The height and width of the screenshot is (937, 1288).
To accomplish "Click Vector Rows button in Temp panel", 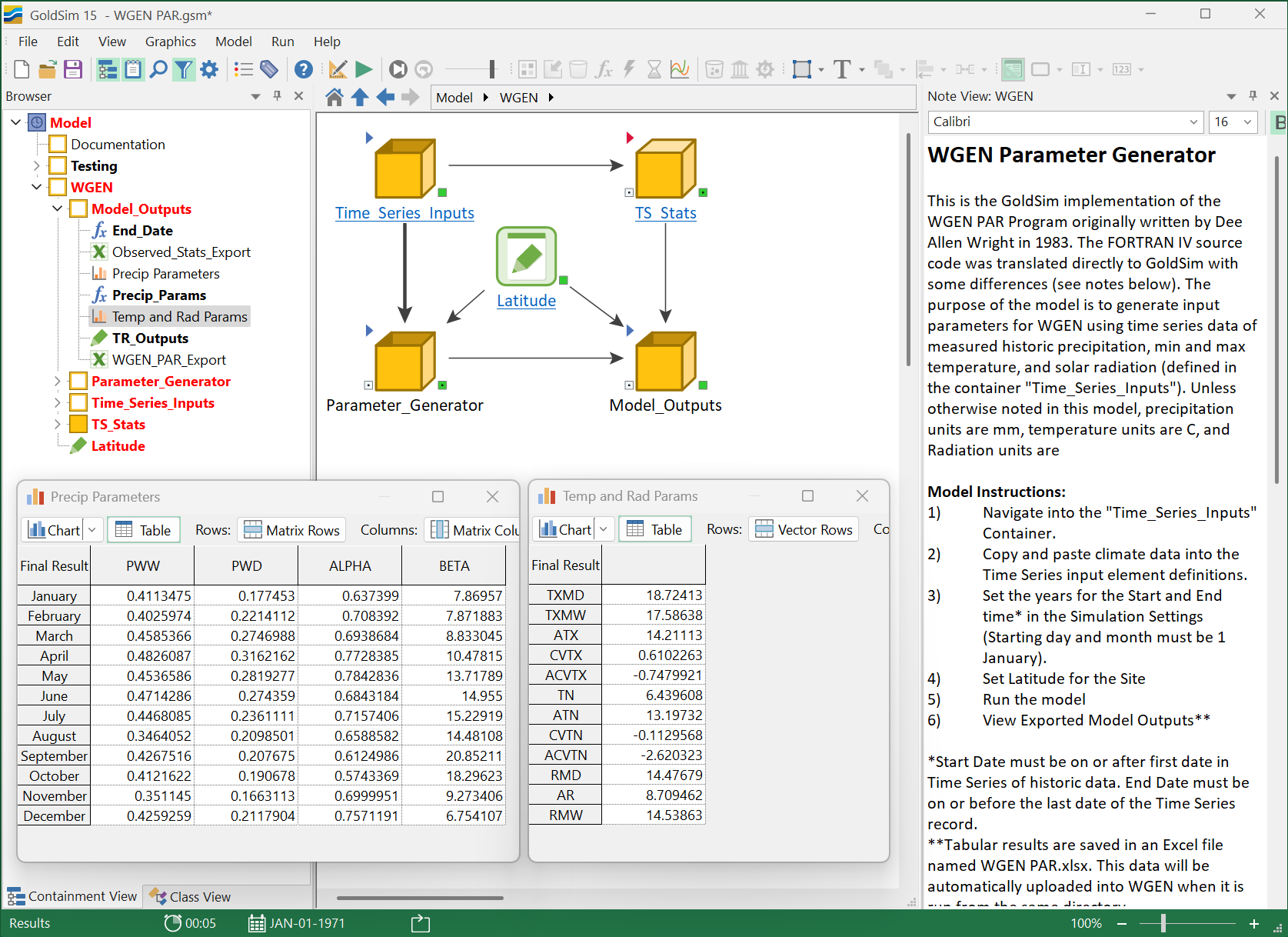I will (804, 529).
